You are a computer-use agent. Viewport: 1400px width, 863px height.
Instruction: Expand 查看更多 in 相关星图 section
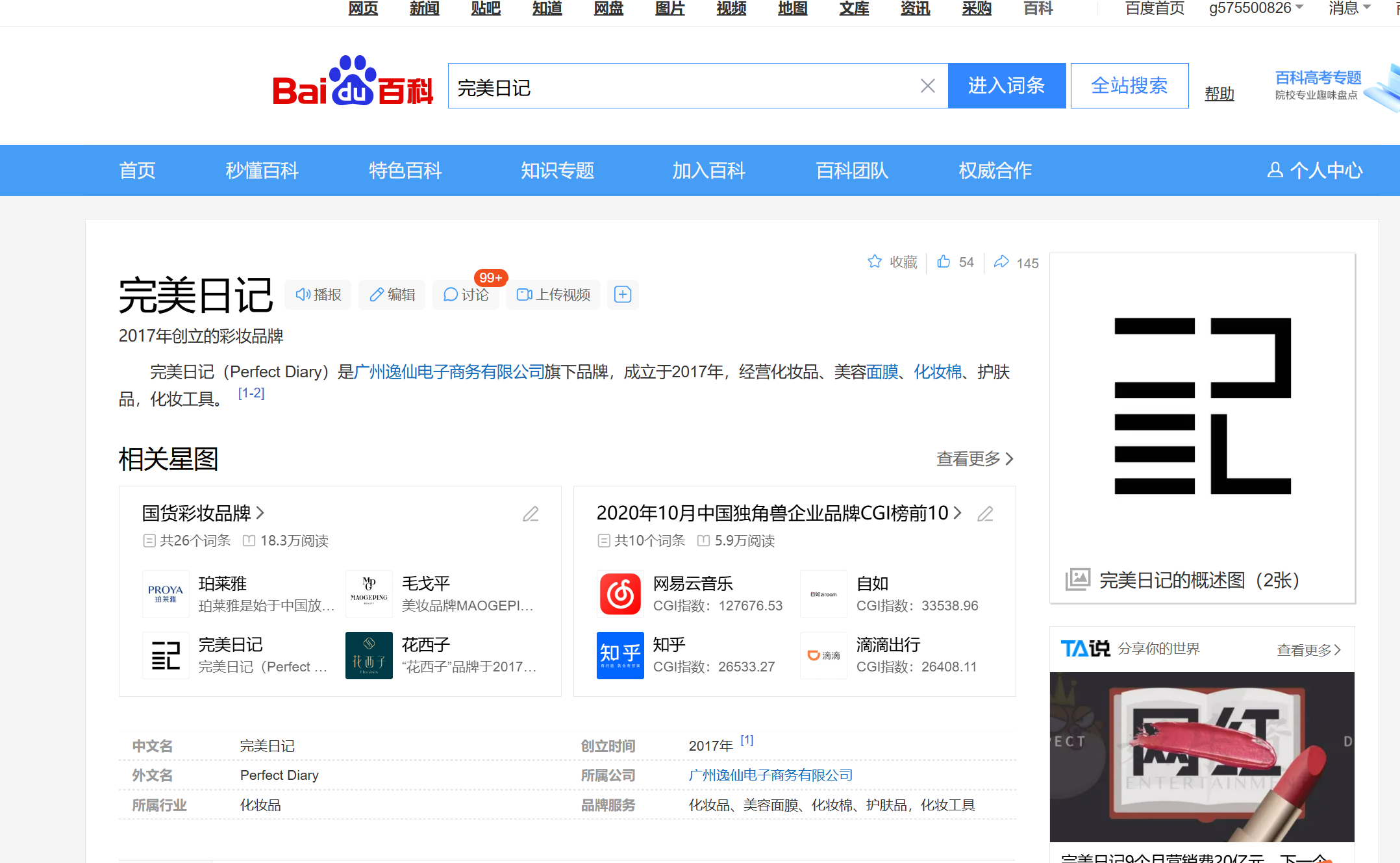(x=975, y=459)
